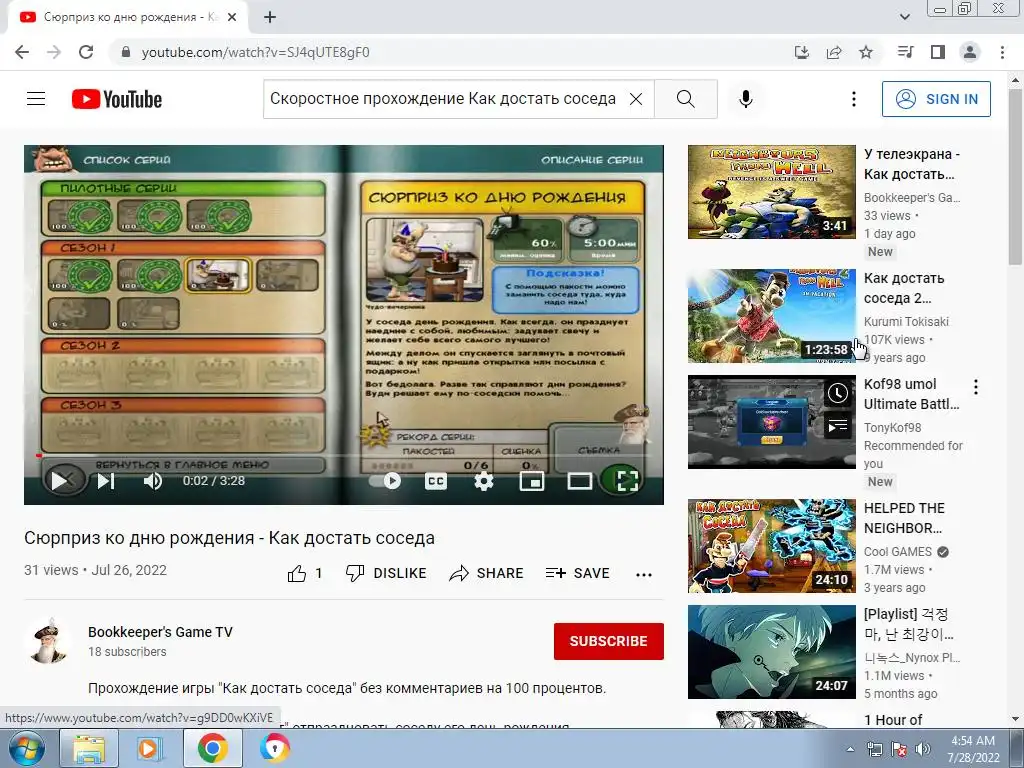Go to the YouTube home logo
The width and height of the screenshot is (1024, 768).
117,99
